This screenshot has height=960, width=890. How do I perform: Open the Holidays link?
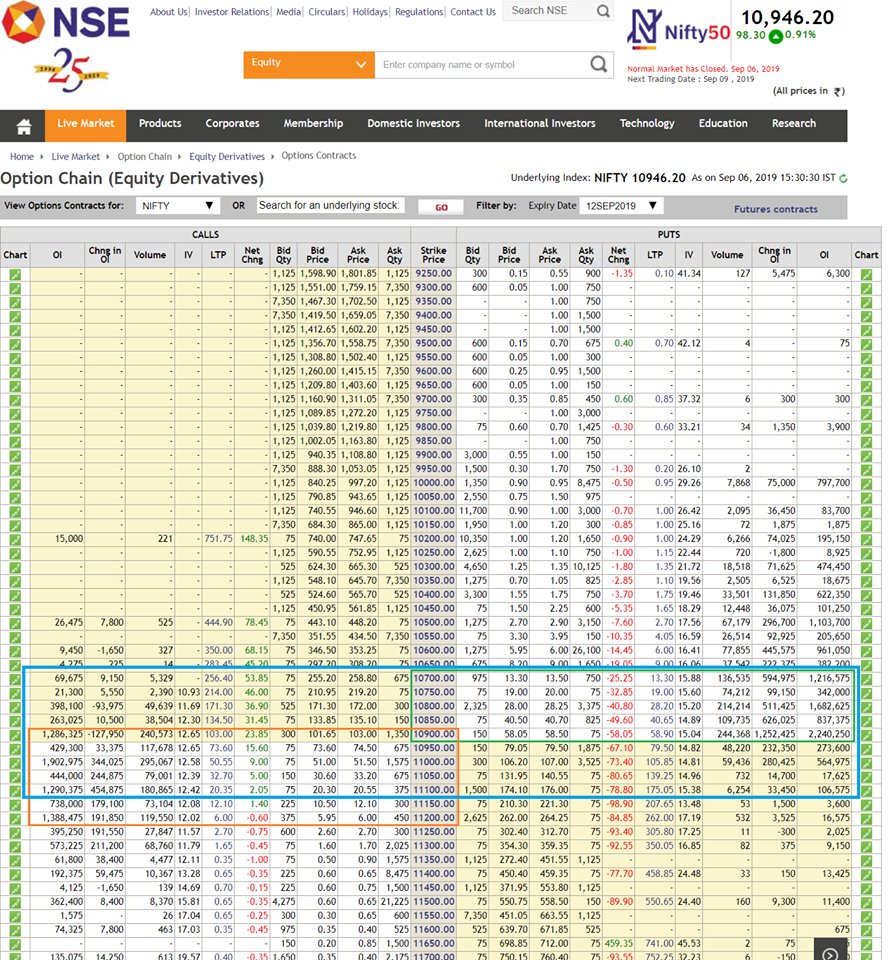tap(370, 12)
